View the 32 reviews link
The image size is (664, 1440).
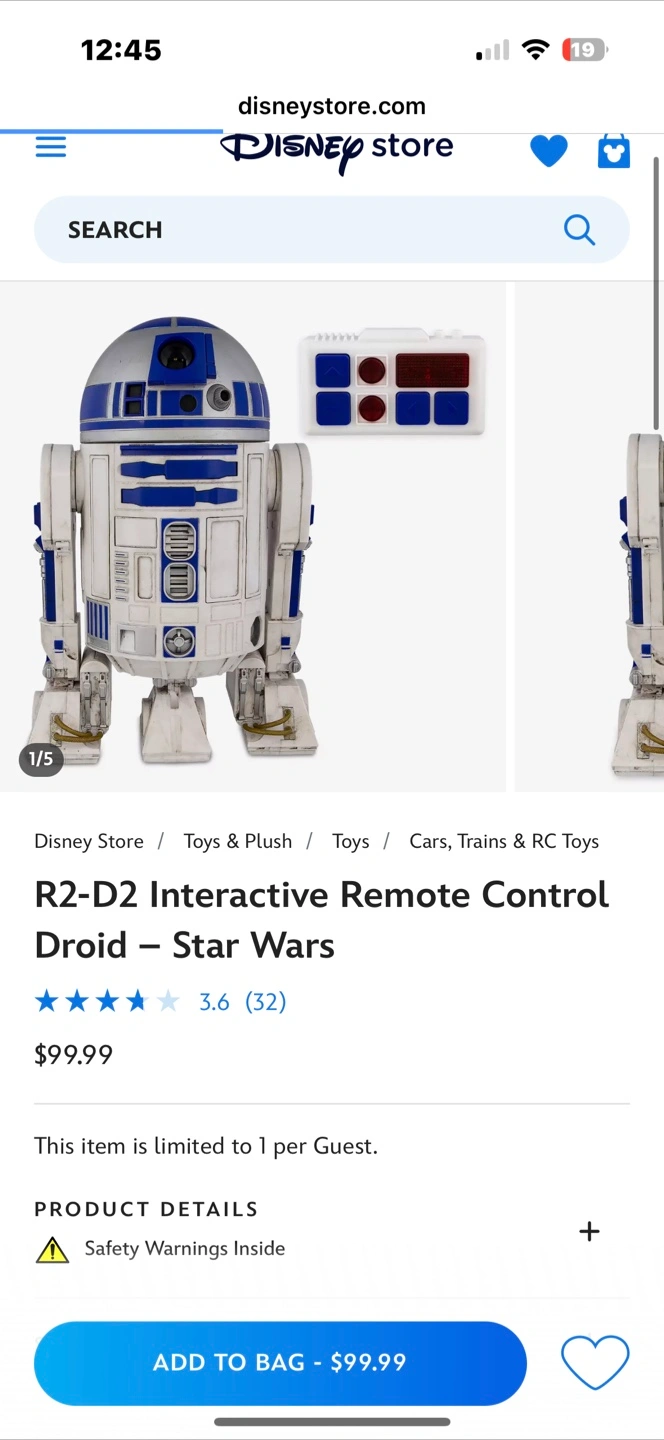[x=266, y=1001]
